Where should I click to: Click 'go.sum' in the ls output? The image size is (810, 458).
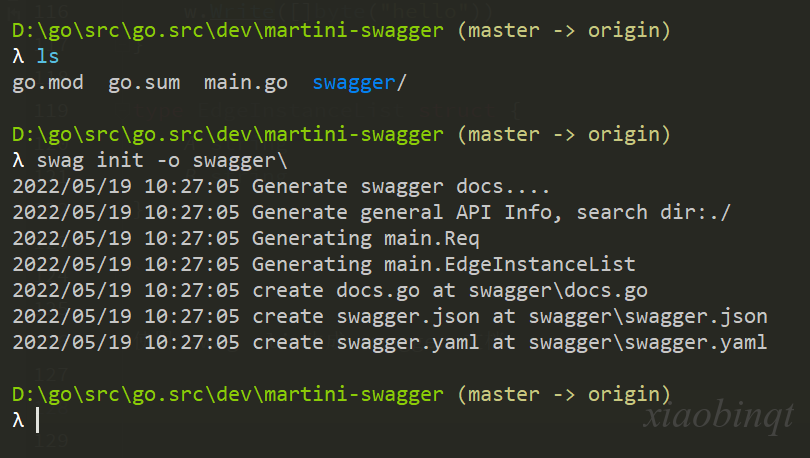tap(144, 83)
